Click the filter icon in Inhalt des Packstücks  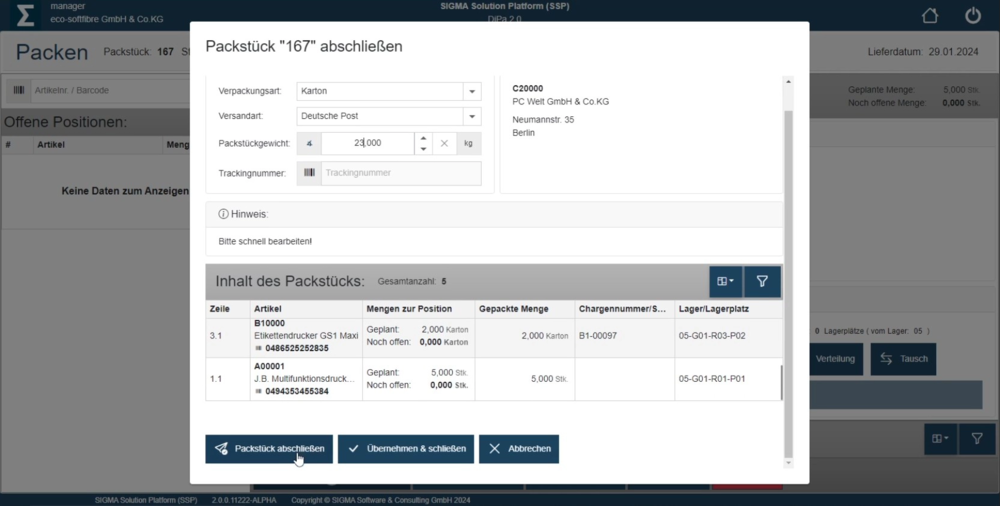tap(762, 282)
